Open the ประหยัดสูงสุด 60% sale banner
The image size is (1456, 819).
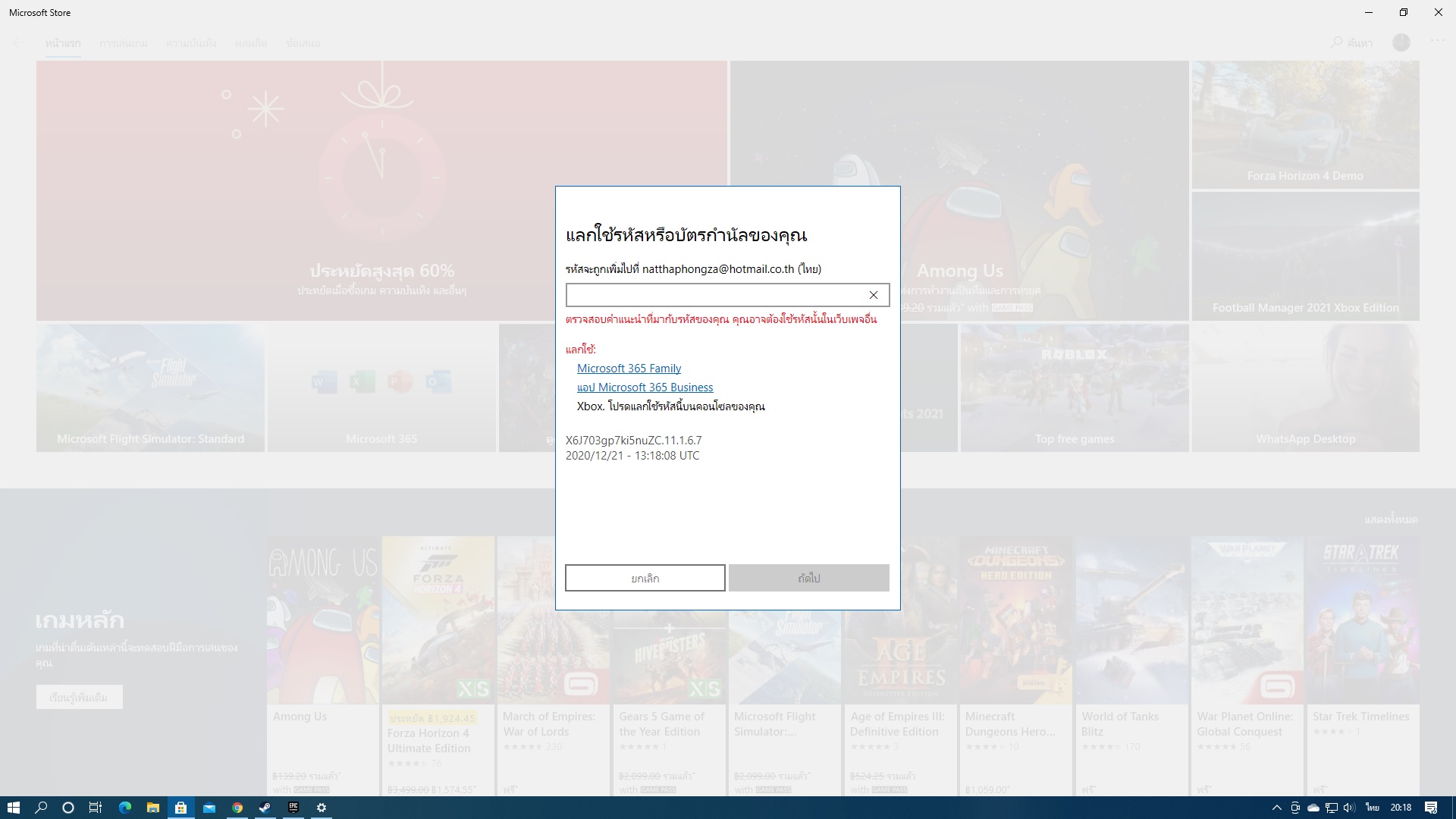click(x=381, y=191)
